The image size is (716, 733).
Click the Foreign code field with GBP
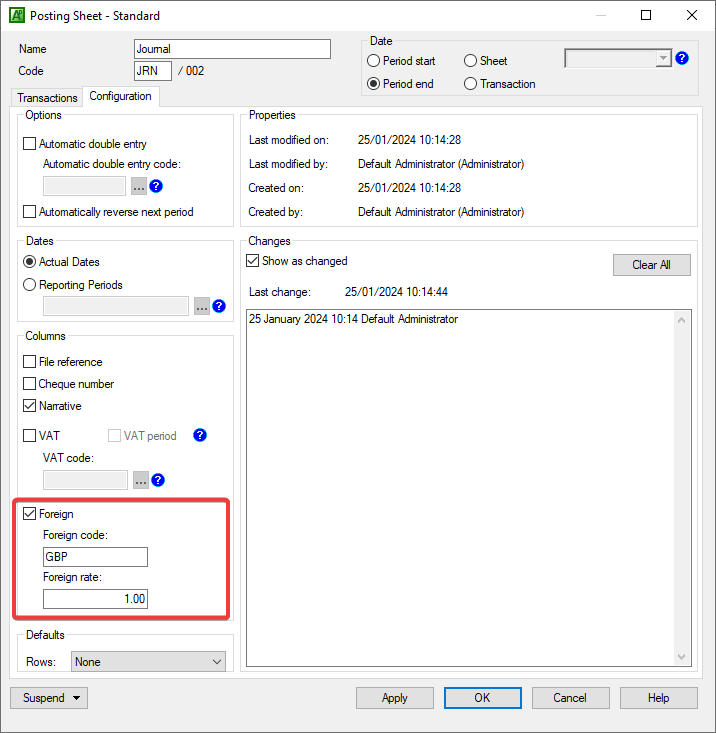(x=95, y=557)
